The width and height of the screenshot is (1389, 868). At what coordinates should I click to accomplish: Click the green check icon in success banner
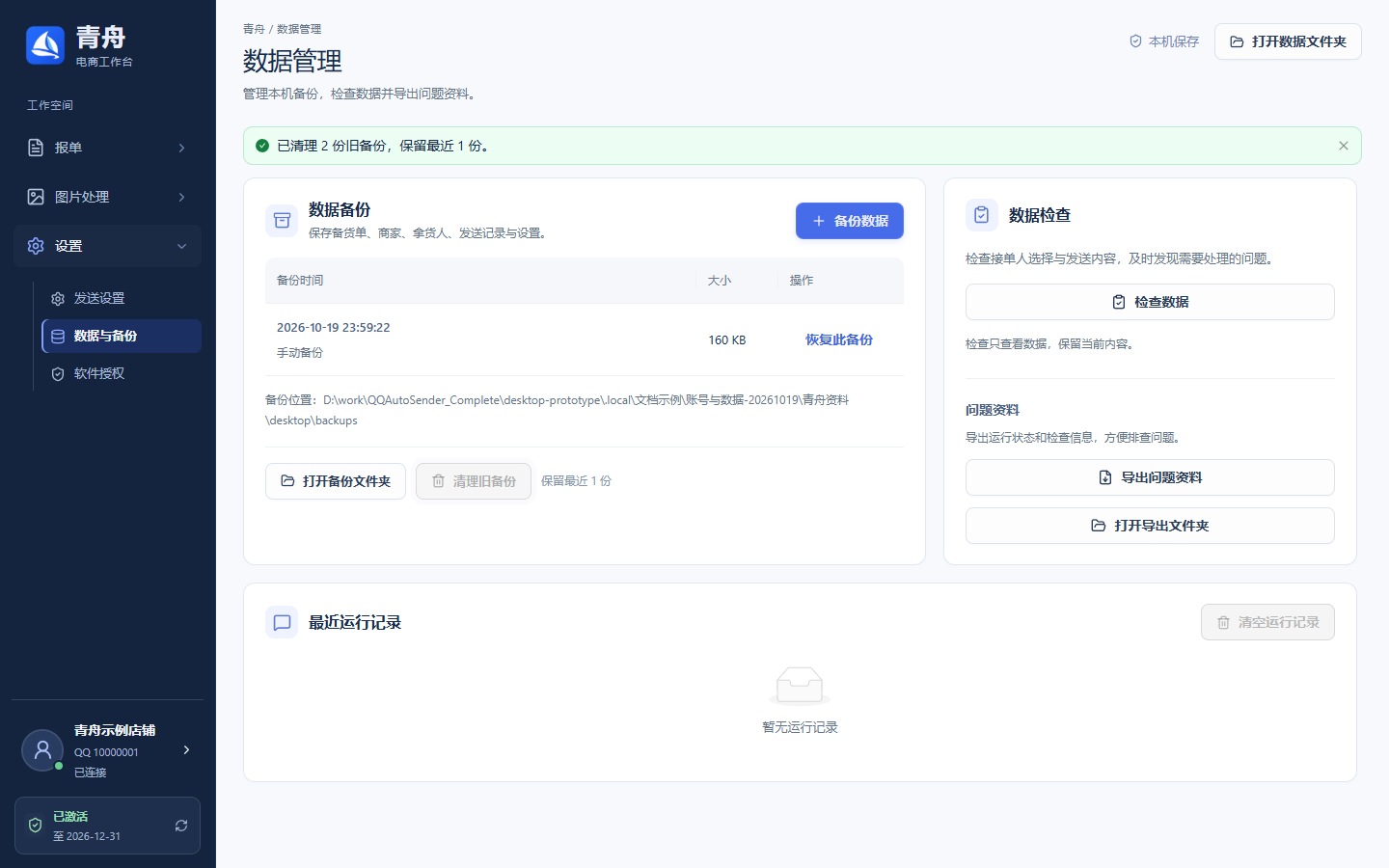tap(262, 146)
